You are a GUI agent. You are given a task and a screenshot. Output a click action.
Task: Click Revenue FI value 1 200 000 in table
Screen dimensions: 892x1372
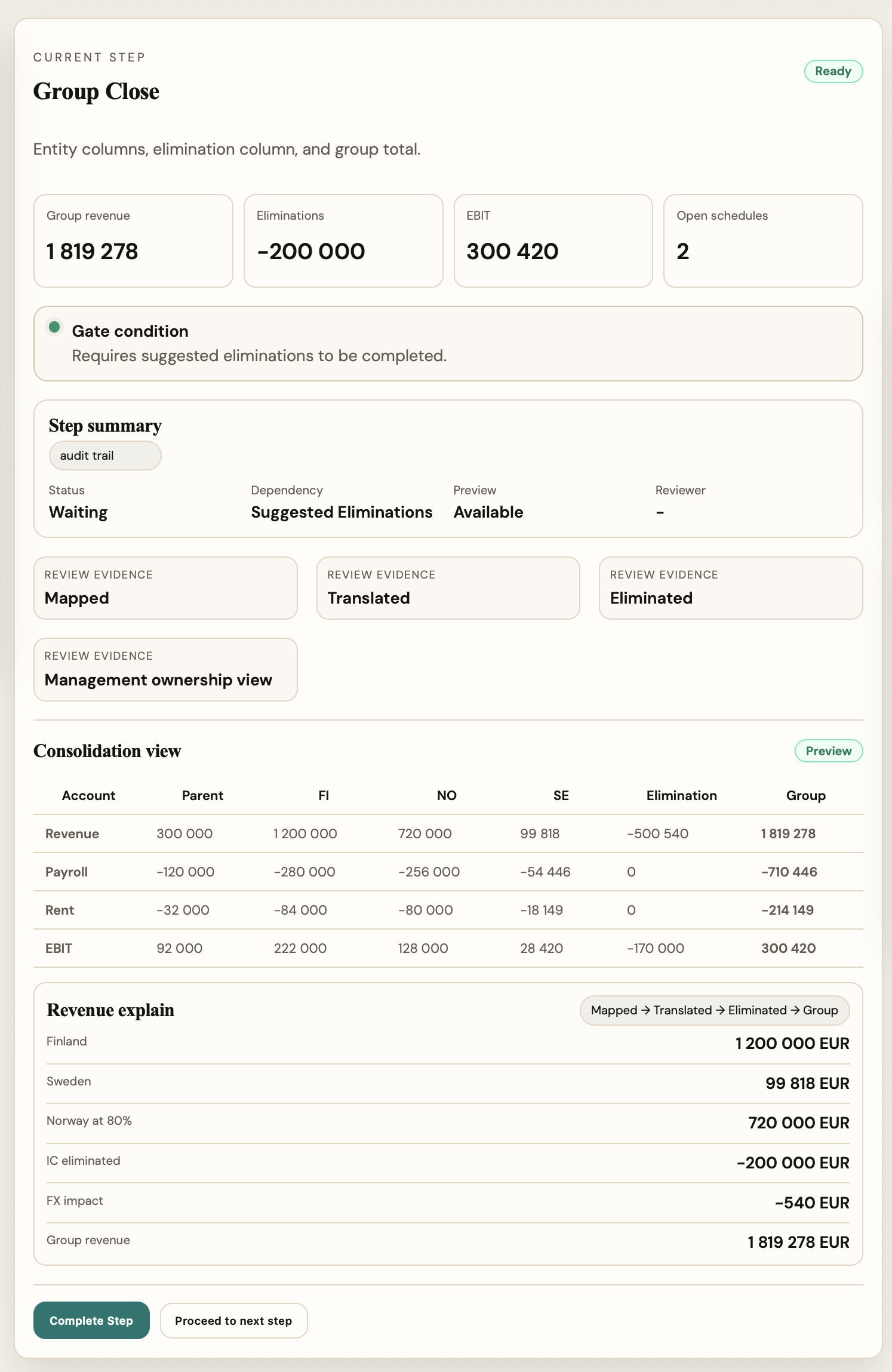305,833
